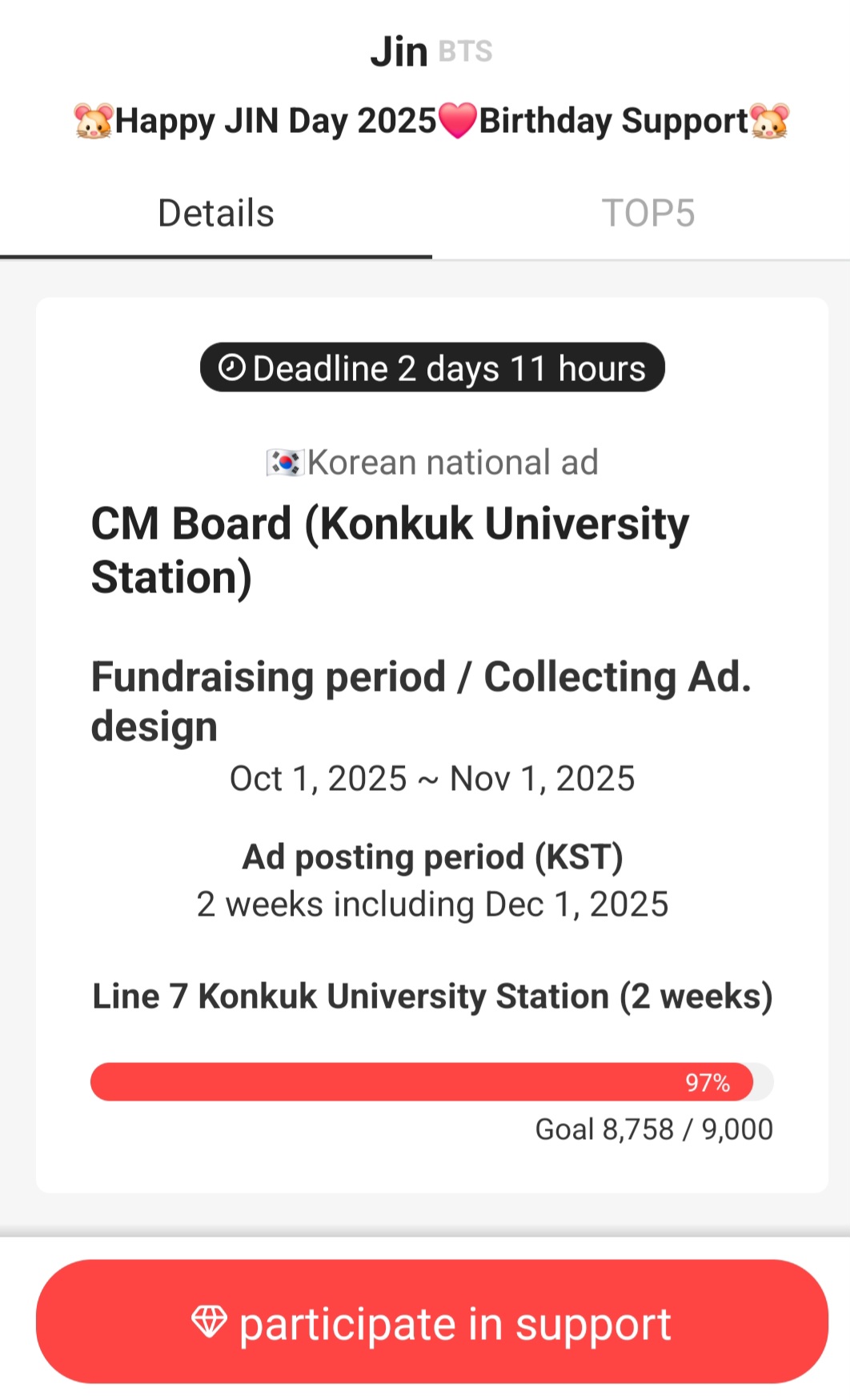Image resolution: width=850 pixels, height=1400 pixels.
Task: Tap the Line 7 Konkuk University Station text
Action: tap(432, 997)
